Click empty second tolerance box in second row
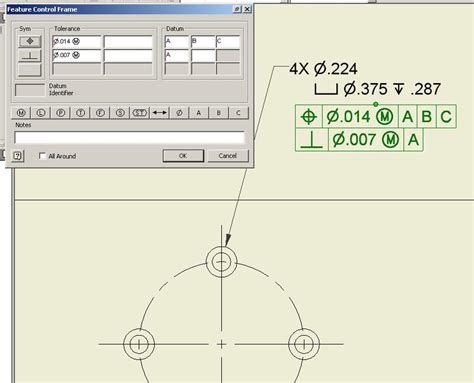474x383 pixels. (128, 55)
